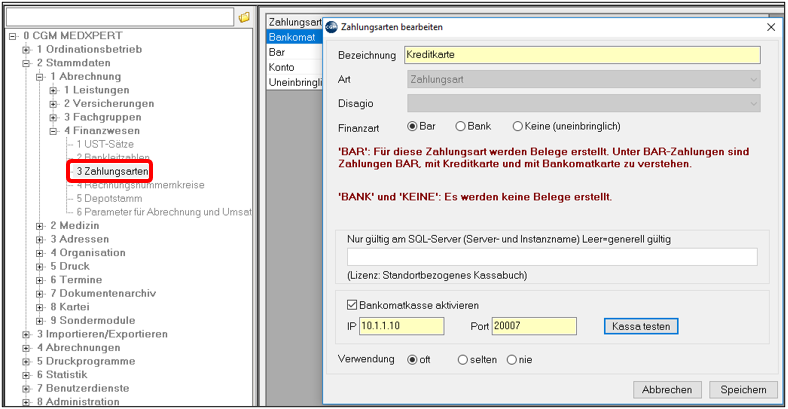Select the 8 Administration tree label
The image size is (788, 409).
pyautogui.click(x=78, y=401)
